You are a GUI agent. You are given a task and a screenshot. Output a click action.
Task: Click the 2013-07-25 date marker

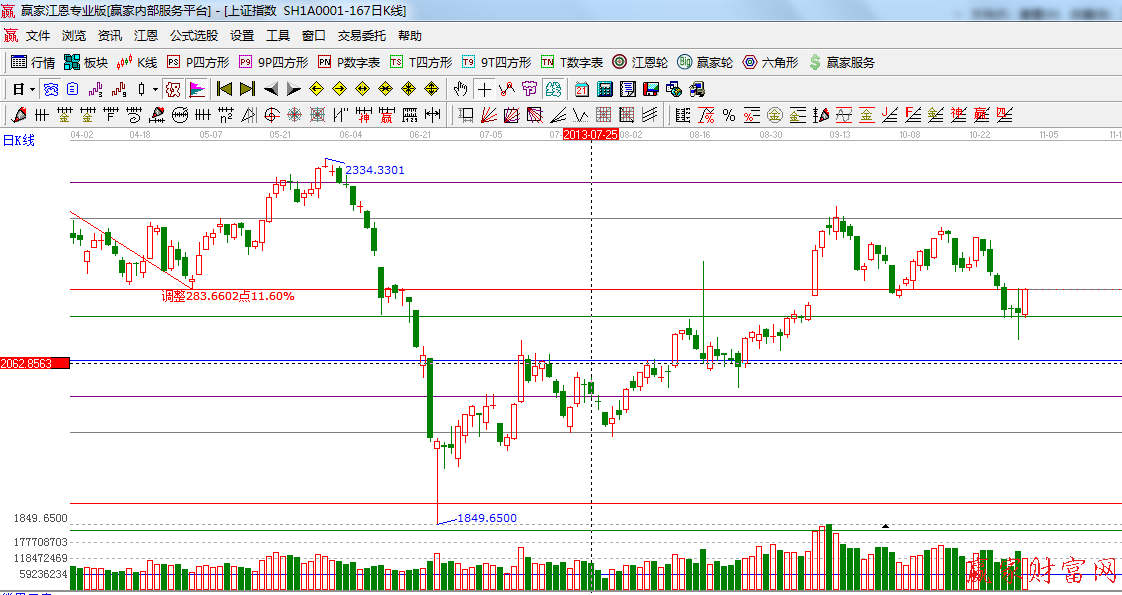click(x=590, y=133)
